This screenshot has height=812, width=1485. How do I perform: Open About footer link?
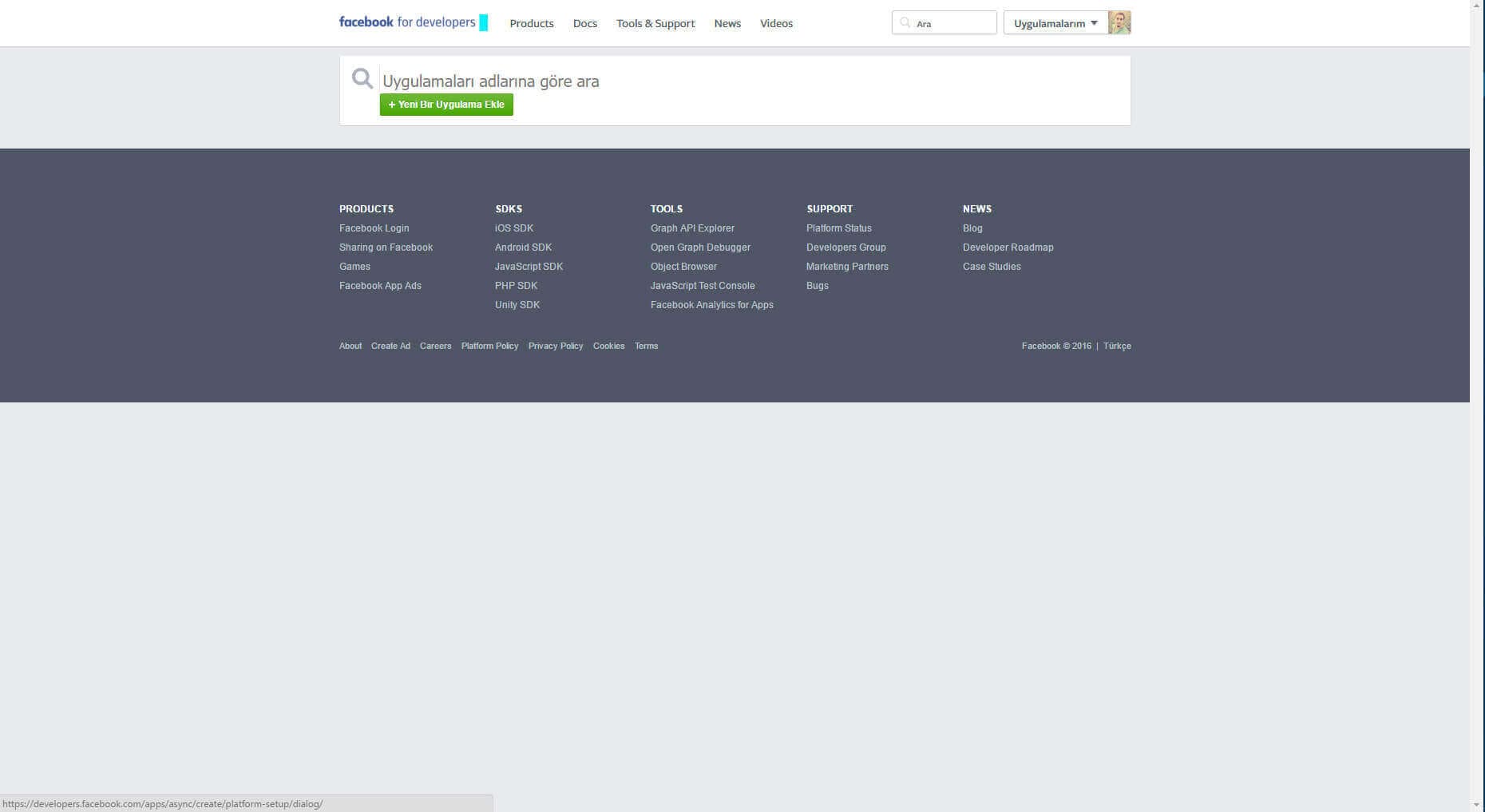pyautogui.click(x=350, y=346)
